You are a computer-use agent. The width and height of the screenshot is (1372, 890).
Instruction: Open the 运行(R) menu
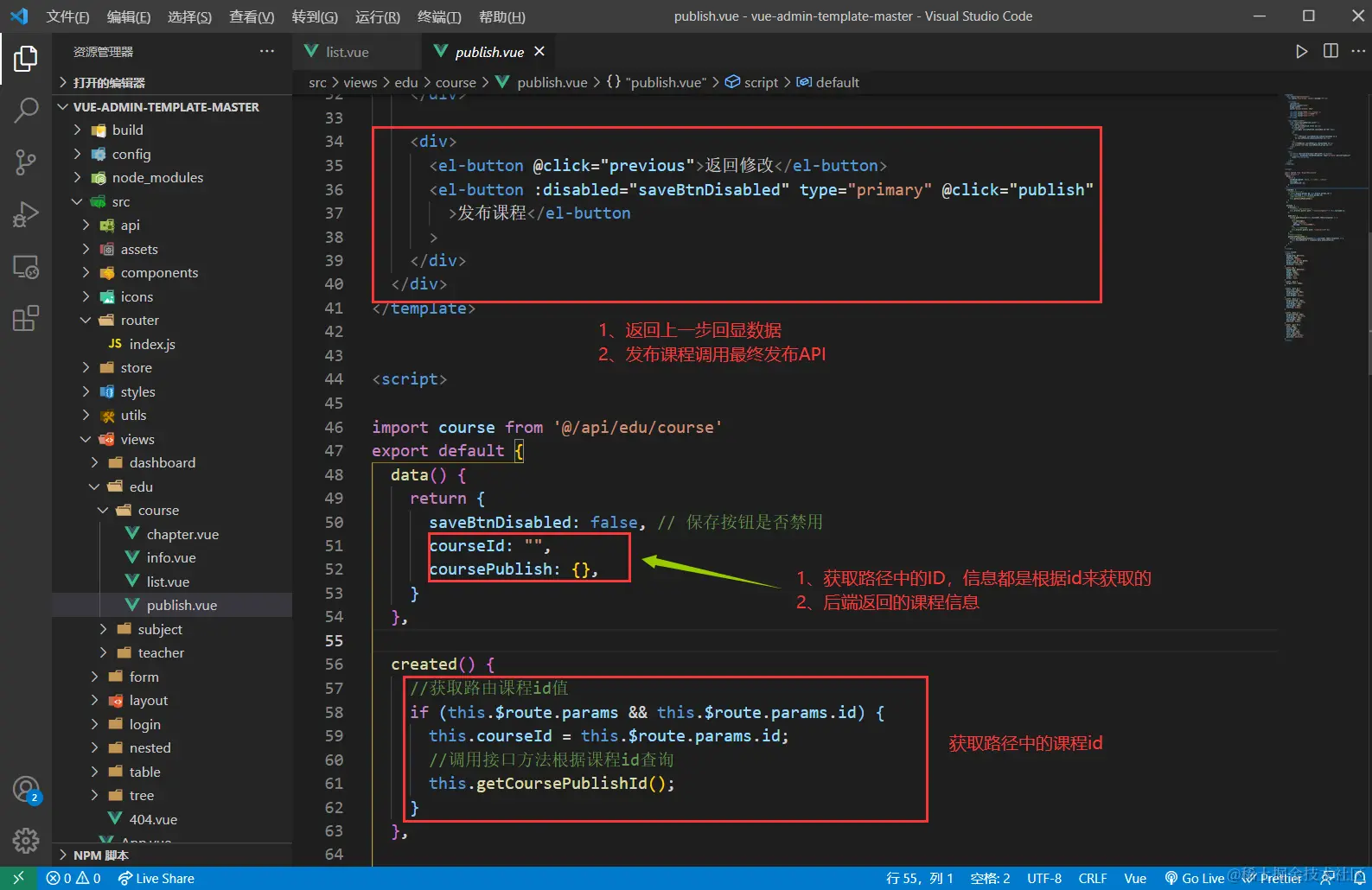[x=378, y=16]
